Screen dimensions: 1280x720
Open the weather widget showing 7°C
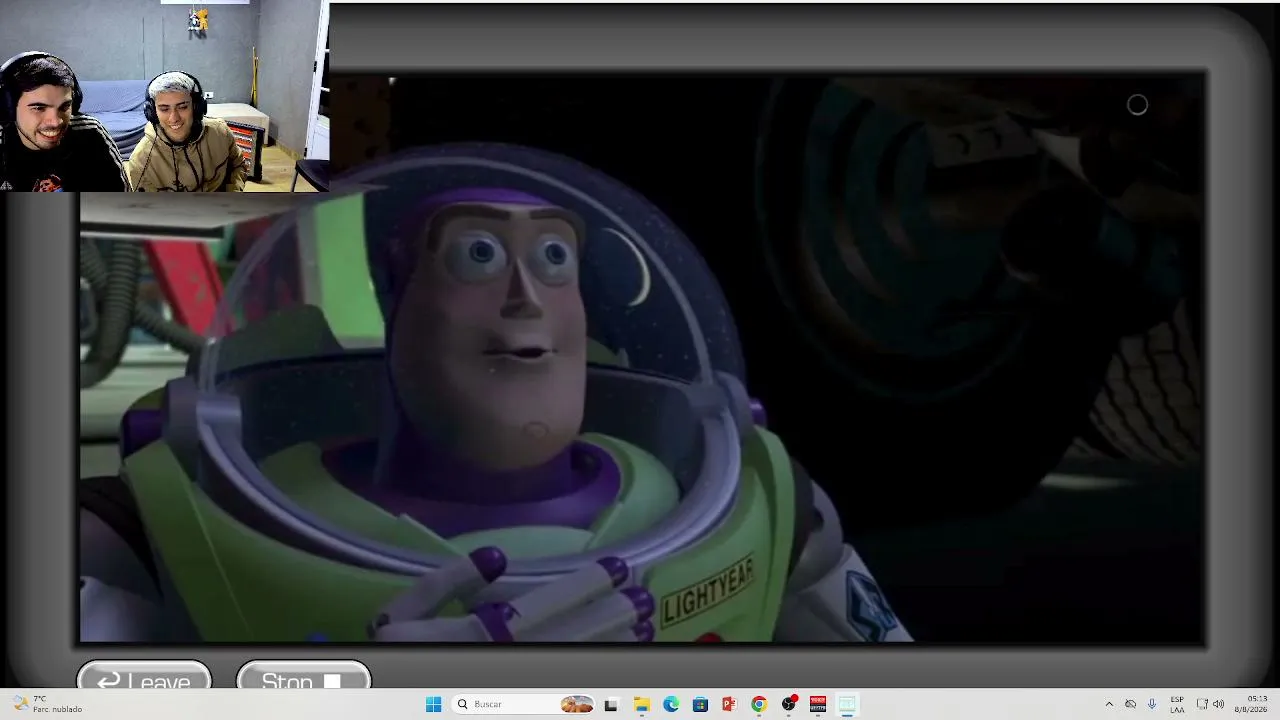coord(48,704)
